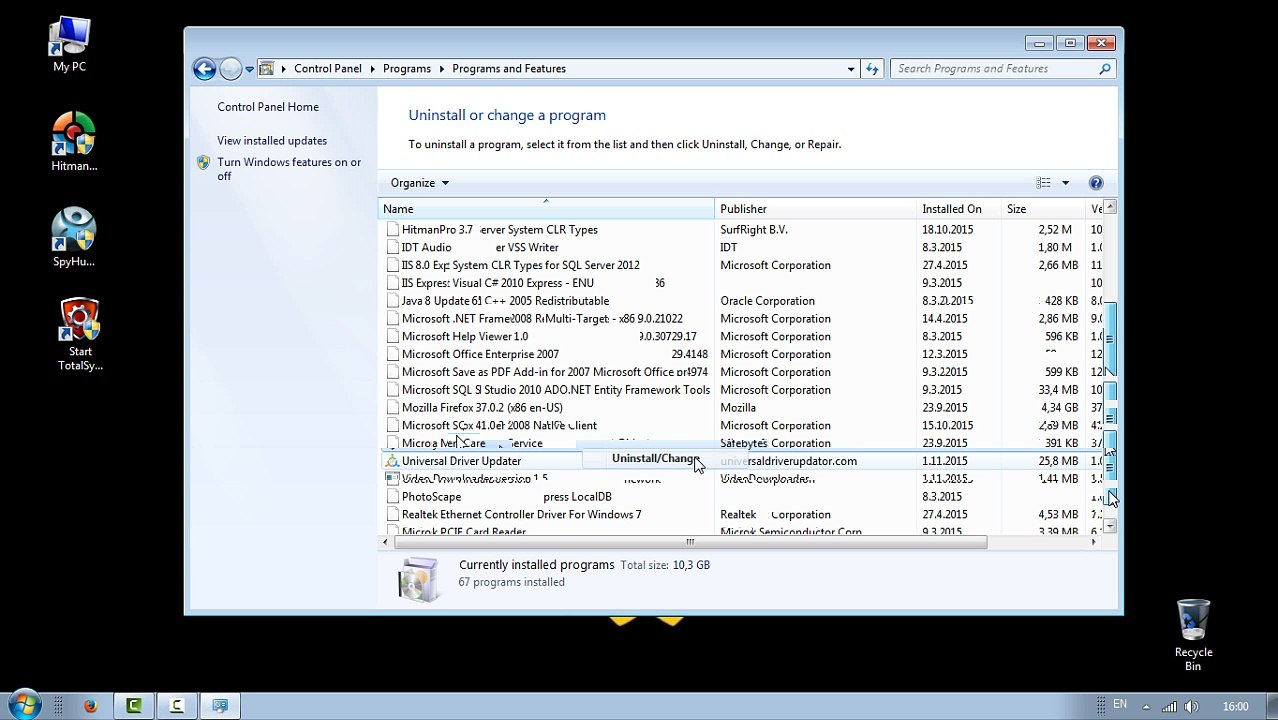
Task: Click vertical scrollbar up arrow
Action: point(1110,208)
